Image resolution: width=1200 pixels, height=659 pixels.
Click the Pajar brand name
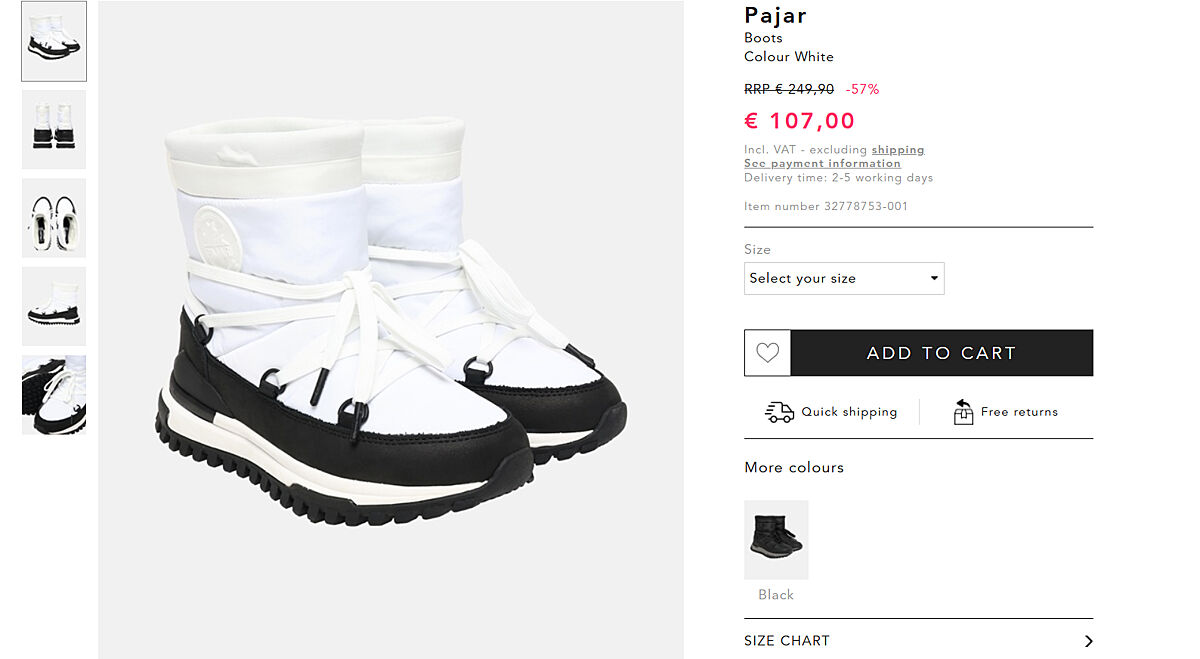coord(775,15)
